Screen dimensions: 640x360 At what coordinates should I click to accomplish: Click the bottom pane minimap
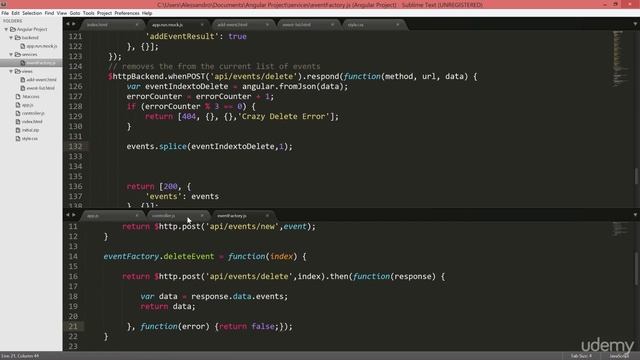(x=620, y=229)
